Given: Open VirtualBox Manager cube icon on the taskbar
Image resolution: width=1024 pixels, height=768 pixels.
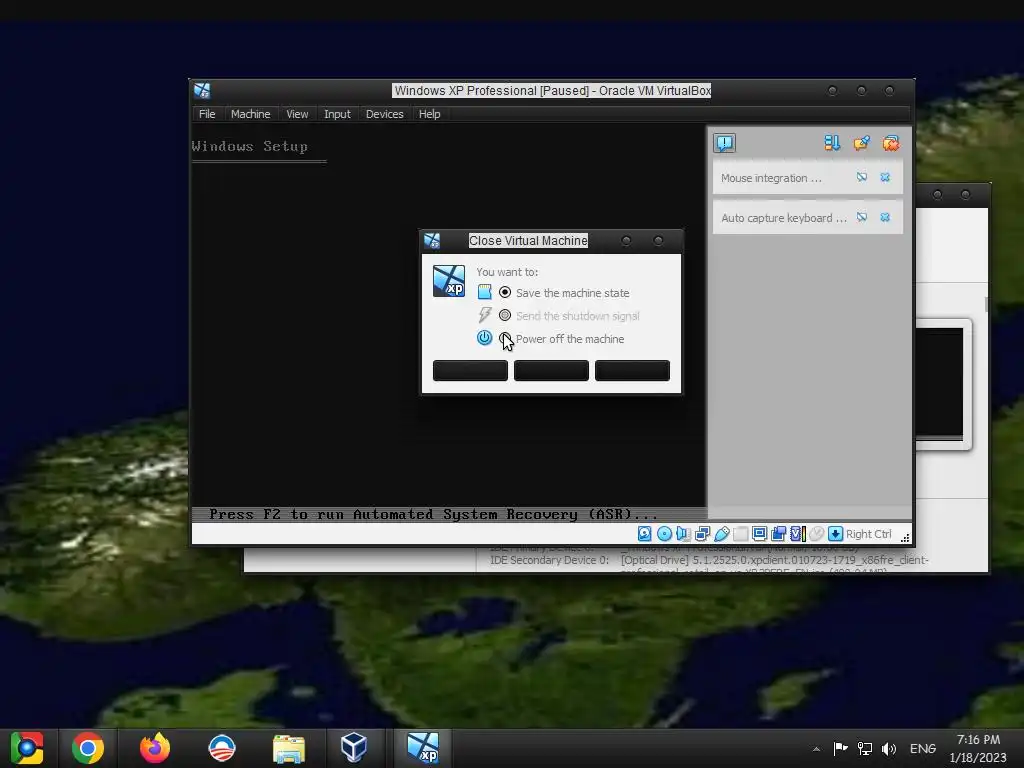Looking at the screenshot, I should [354, 748].
